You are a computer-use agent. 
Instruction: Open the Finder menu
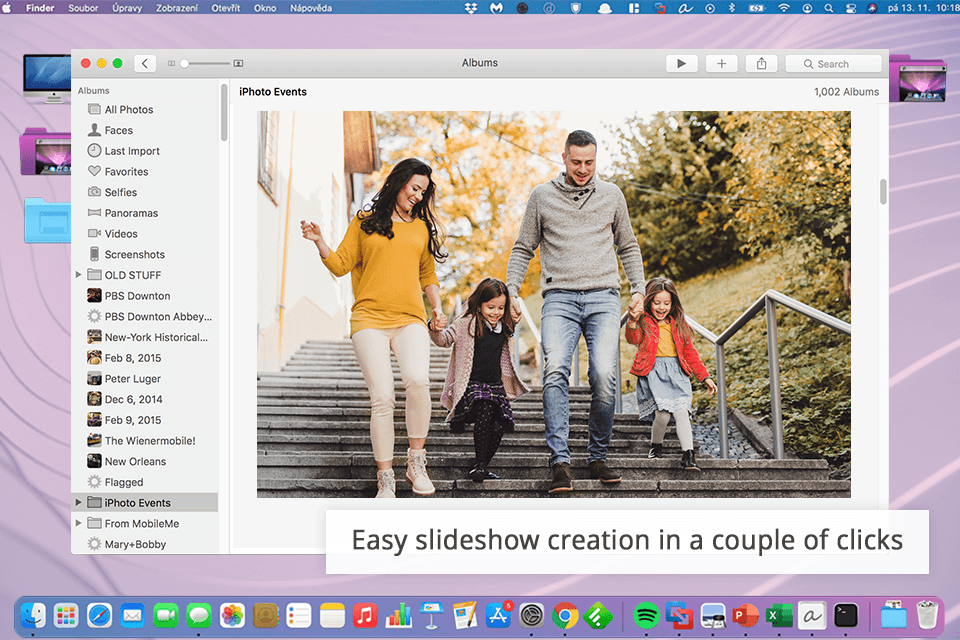click(40, 8)
